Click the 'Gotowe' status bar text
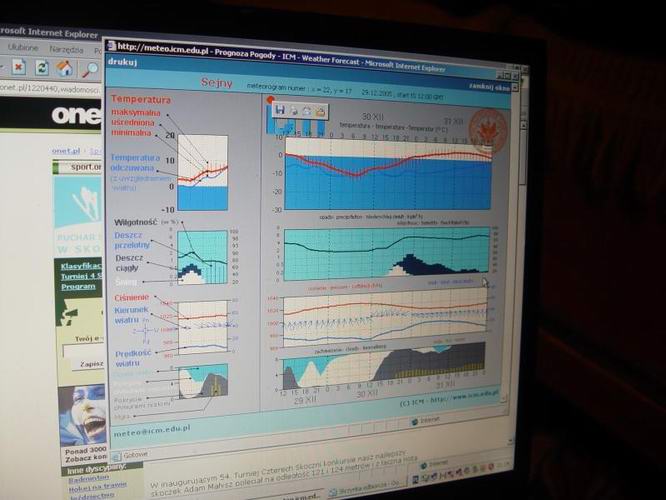 135,455
